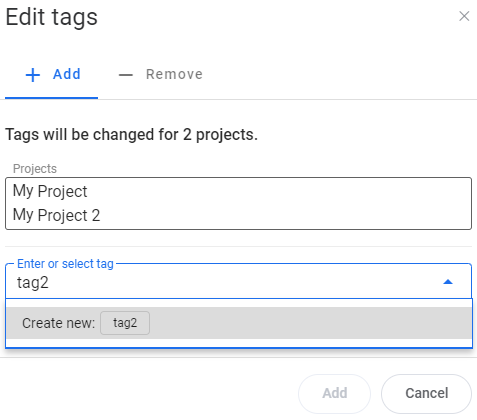This screenshot has width=477, height=420.
Task: Select the Create new tag2 option
Action: pyautogui.click(x=239, y=323)
